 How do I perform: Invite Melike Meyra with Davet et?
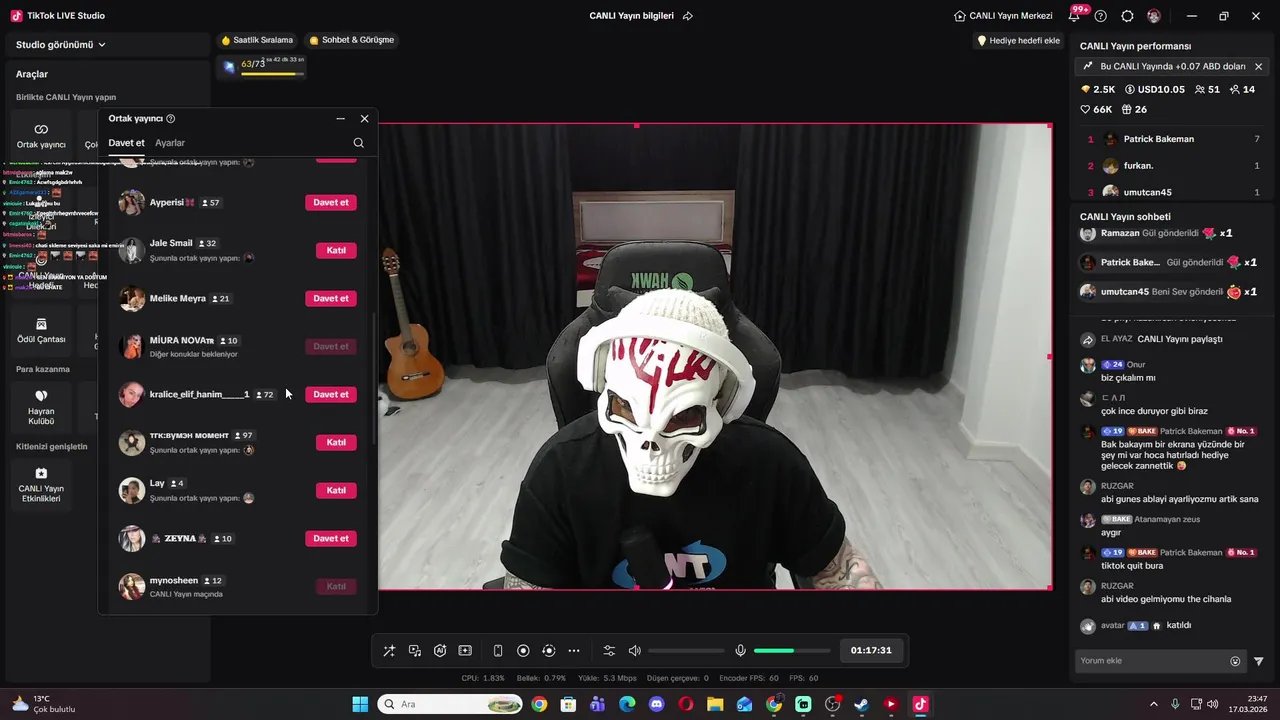point(331,298)
